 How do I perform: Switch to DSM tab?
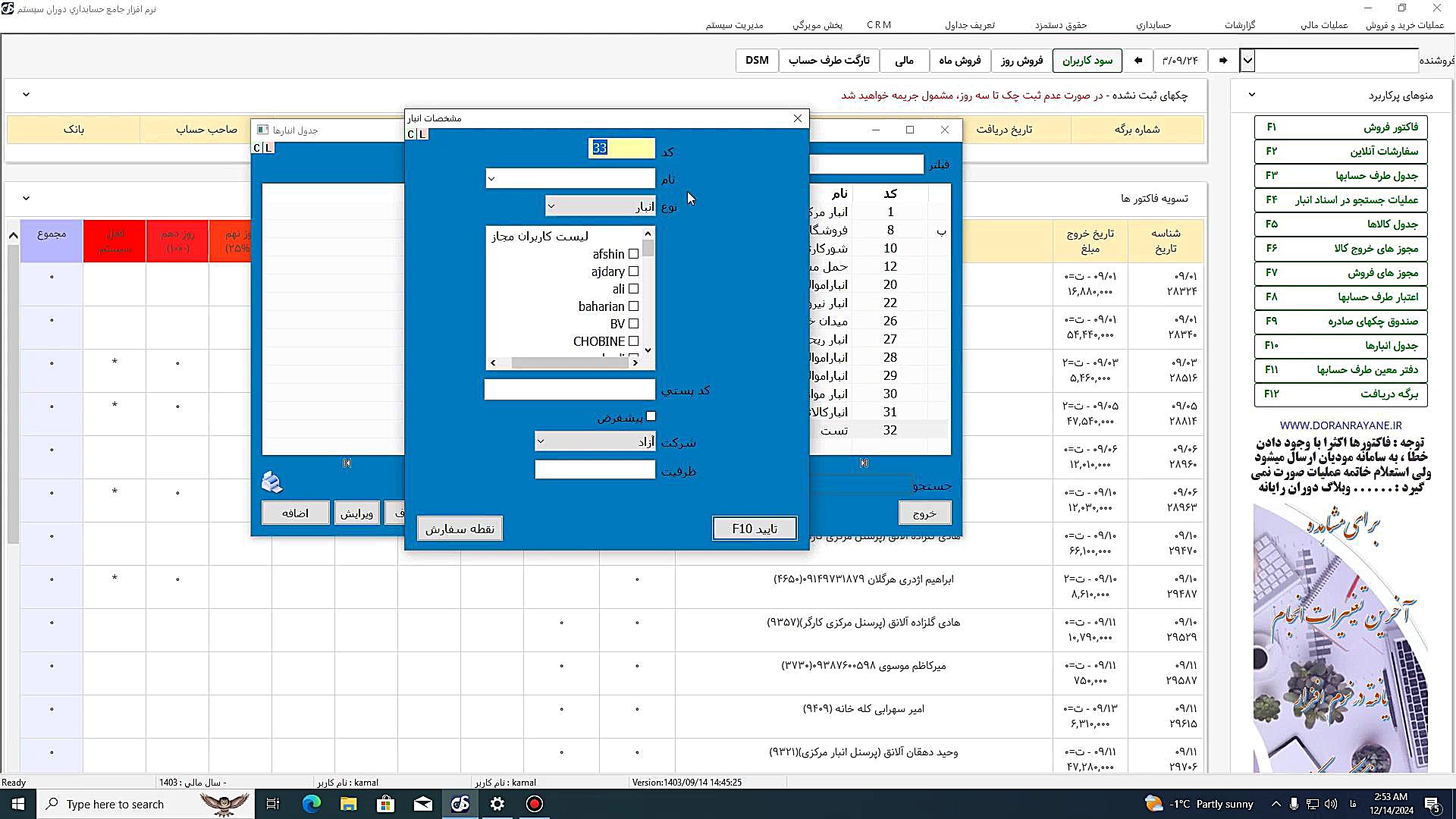[757, 60]
